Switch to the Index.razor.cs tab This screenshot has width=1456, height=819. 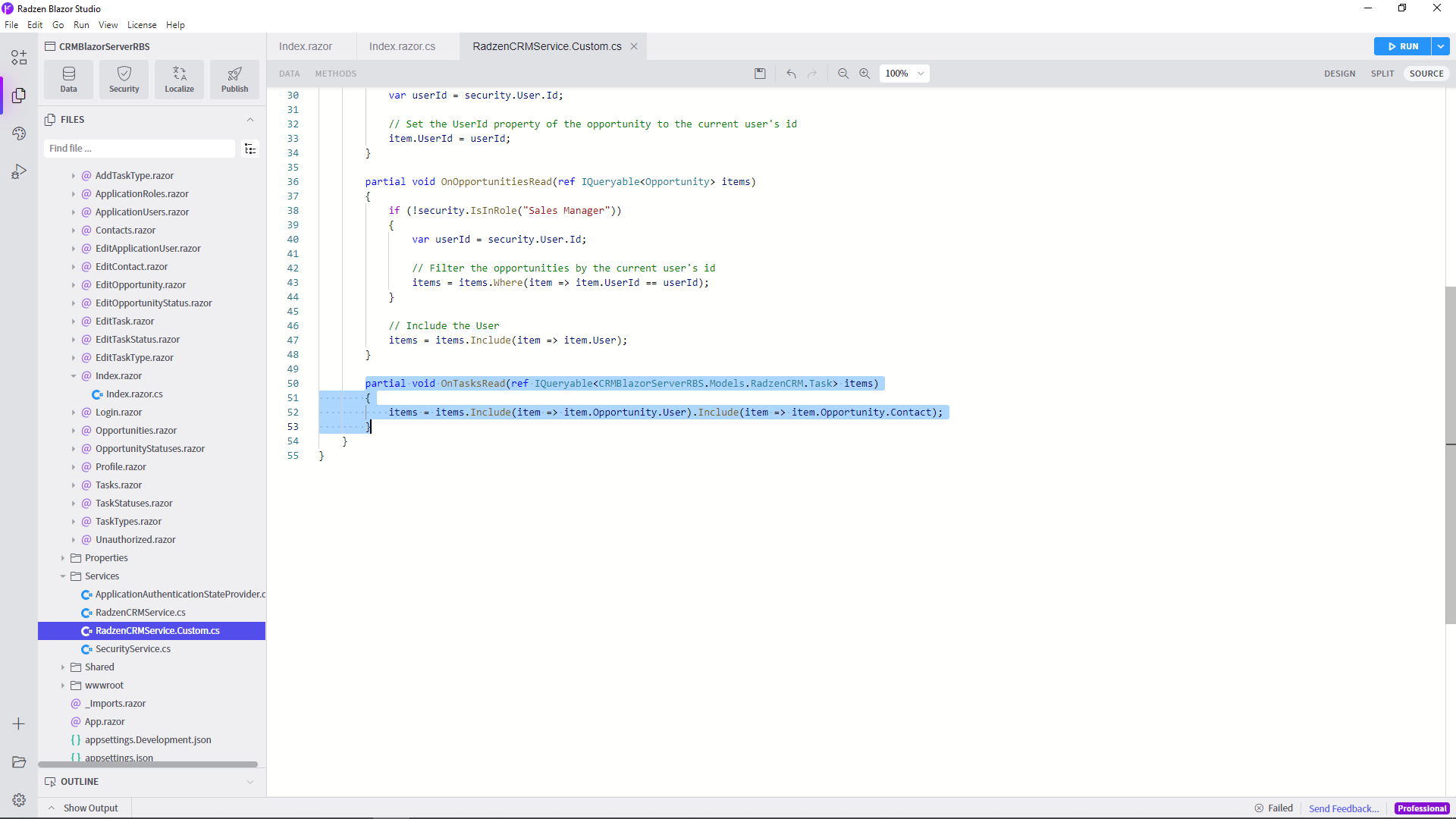[402, 46]
